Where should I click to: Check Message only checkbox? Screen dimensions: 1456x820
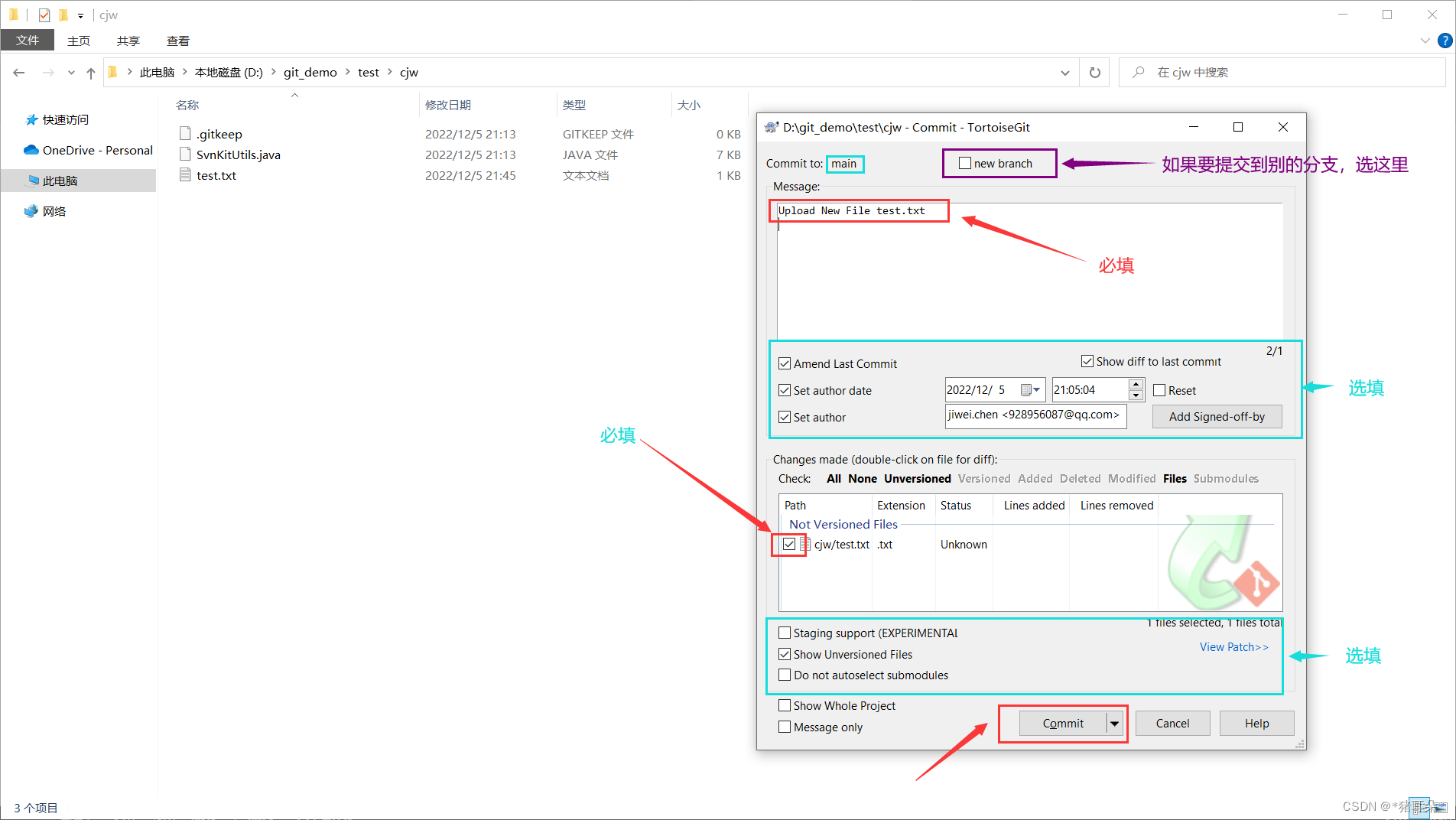point(785,727)
